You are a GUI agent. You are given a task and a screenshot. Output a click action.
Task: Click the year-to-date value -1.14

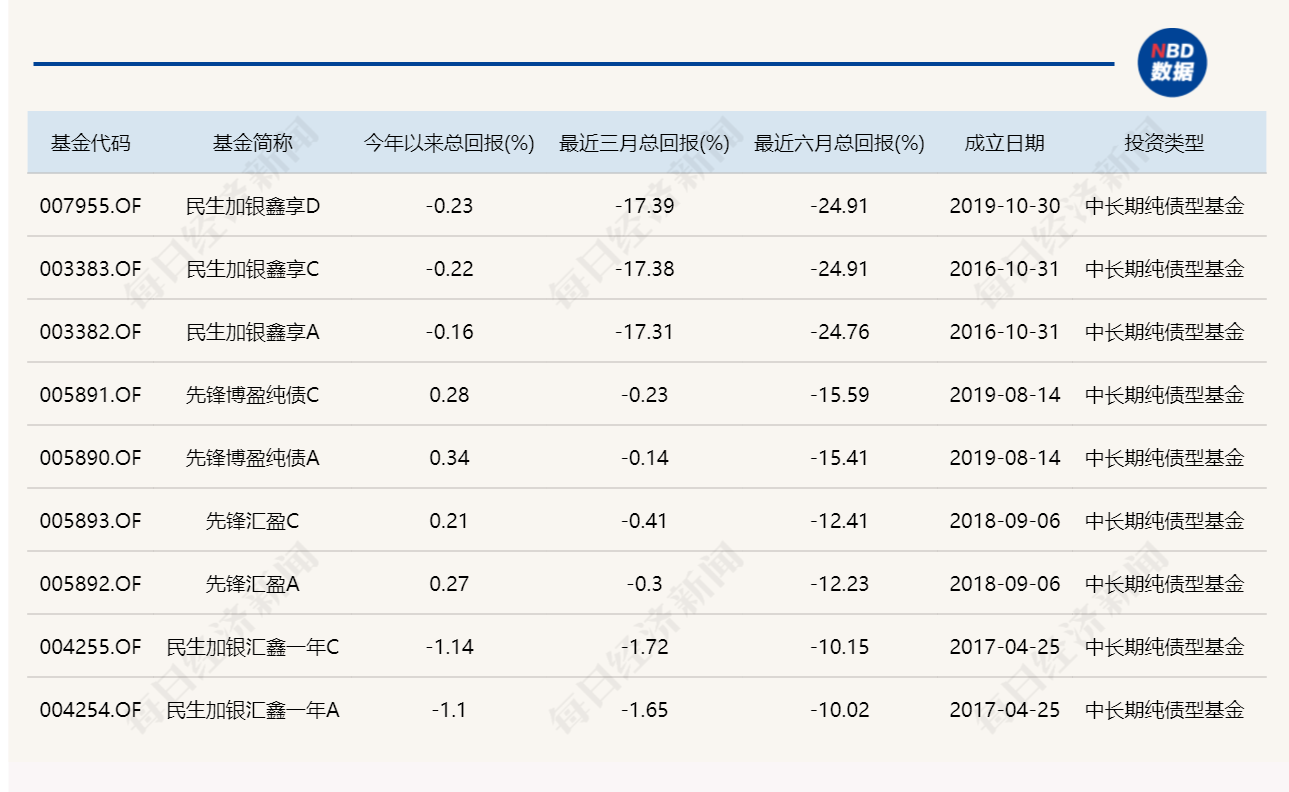click(449, 647)
